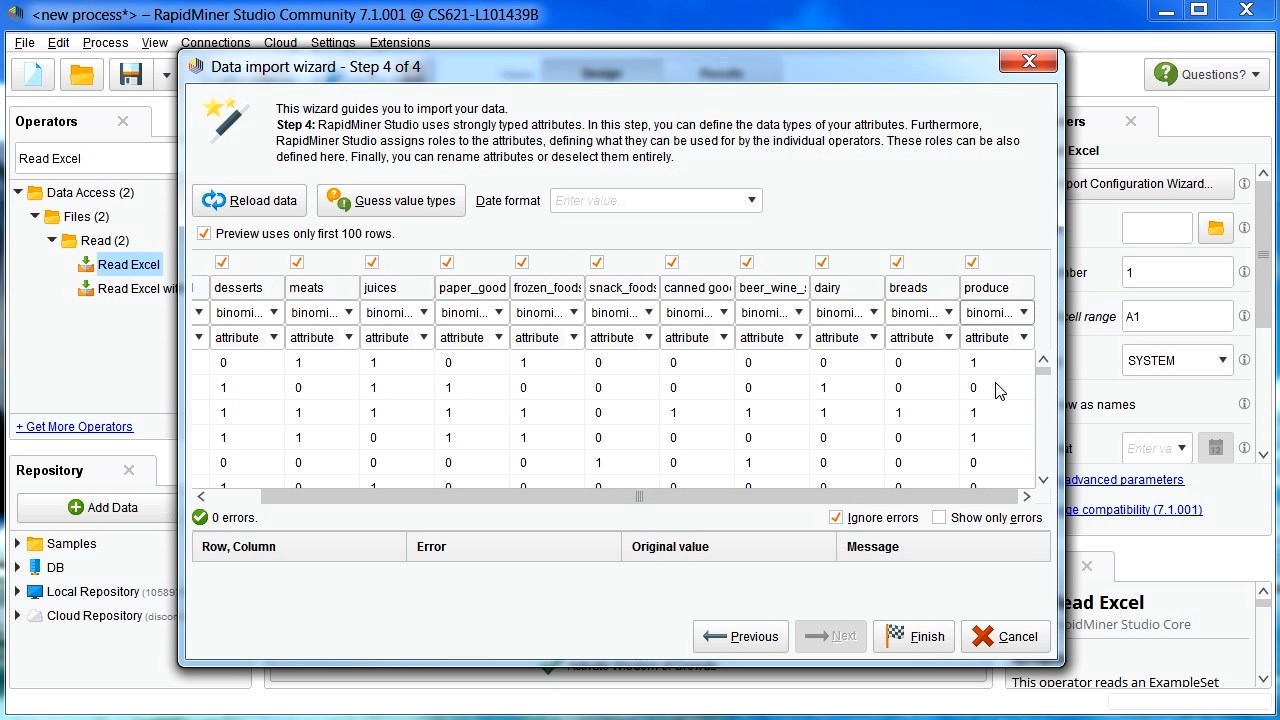This screenshot has height=720, width=1280.
Task: Open the File menu
Action: tap(25, 43)
